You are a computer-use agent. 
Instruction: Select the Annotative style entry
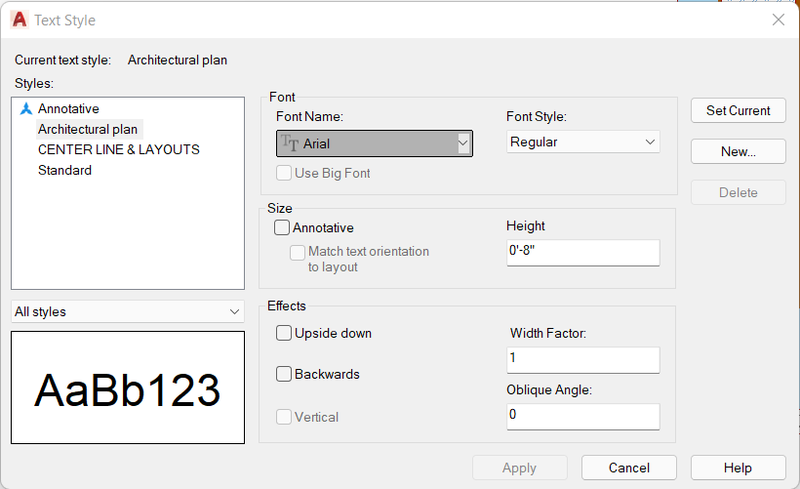pos(68,109)
